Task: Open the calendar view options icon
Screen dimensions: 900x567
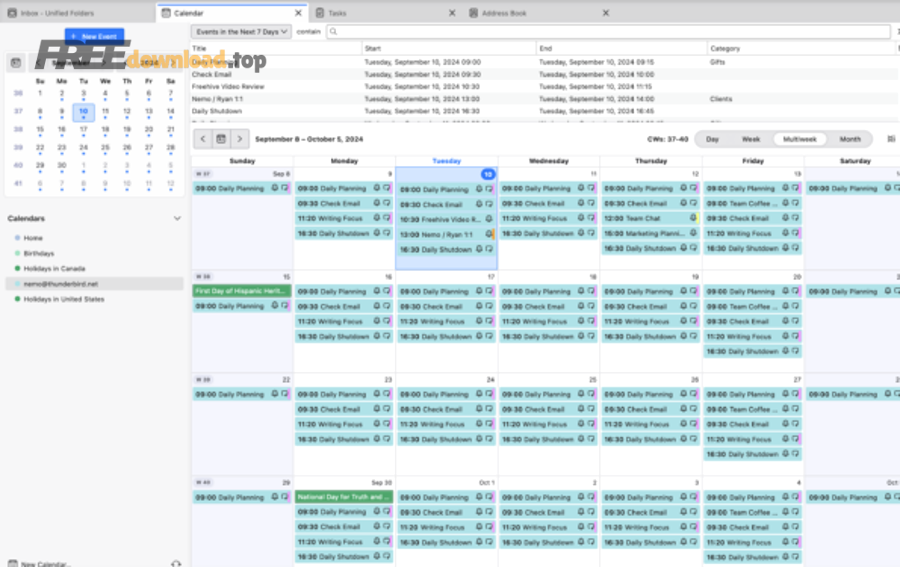Action: tap(891, 139)
